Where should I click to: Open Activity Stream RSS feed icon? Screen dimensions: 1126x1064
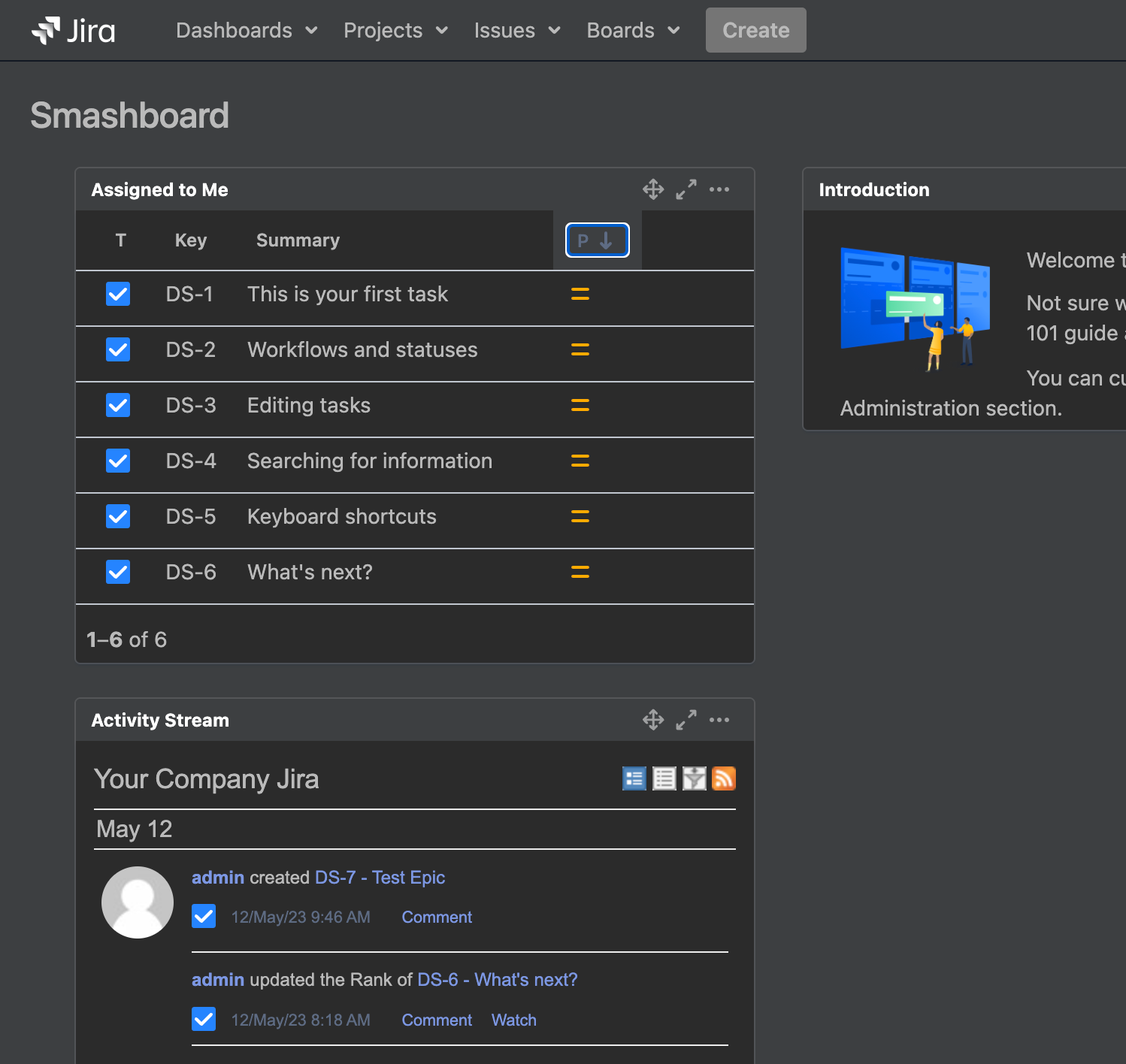pos(724,778)
